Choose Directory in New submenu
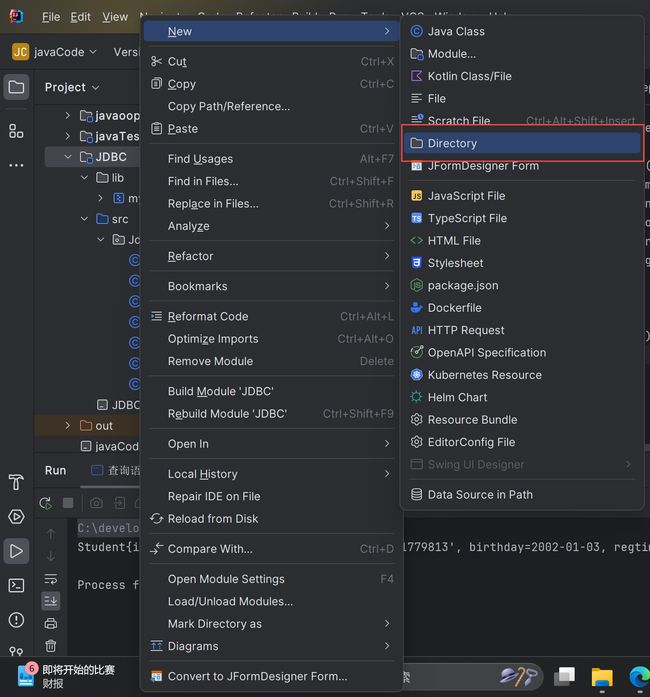This screenshot has height=697, width=650. click(x=522, y=143)
